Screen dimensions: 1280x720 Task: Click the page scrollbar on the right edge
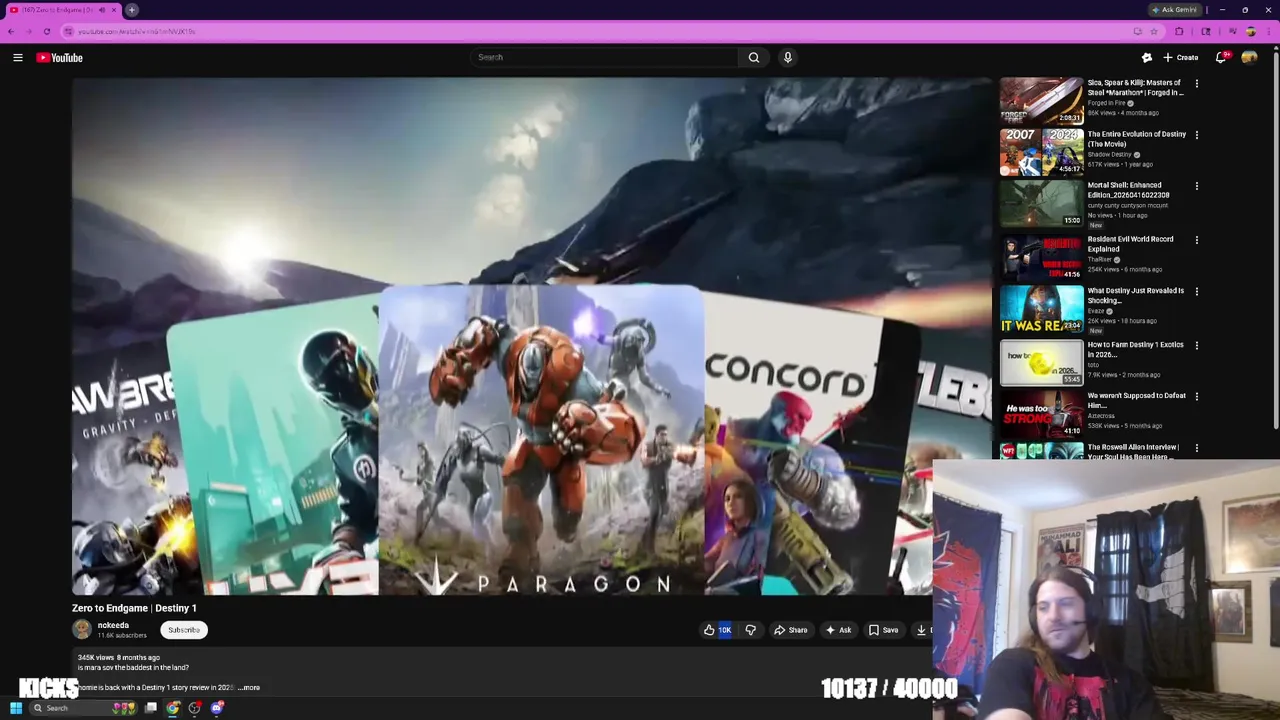1275,240
